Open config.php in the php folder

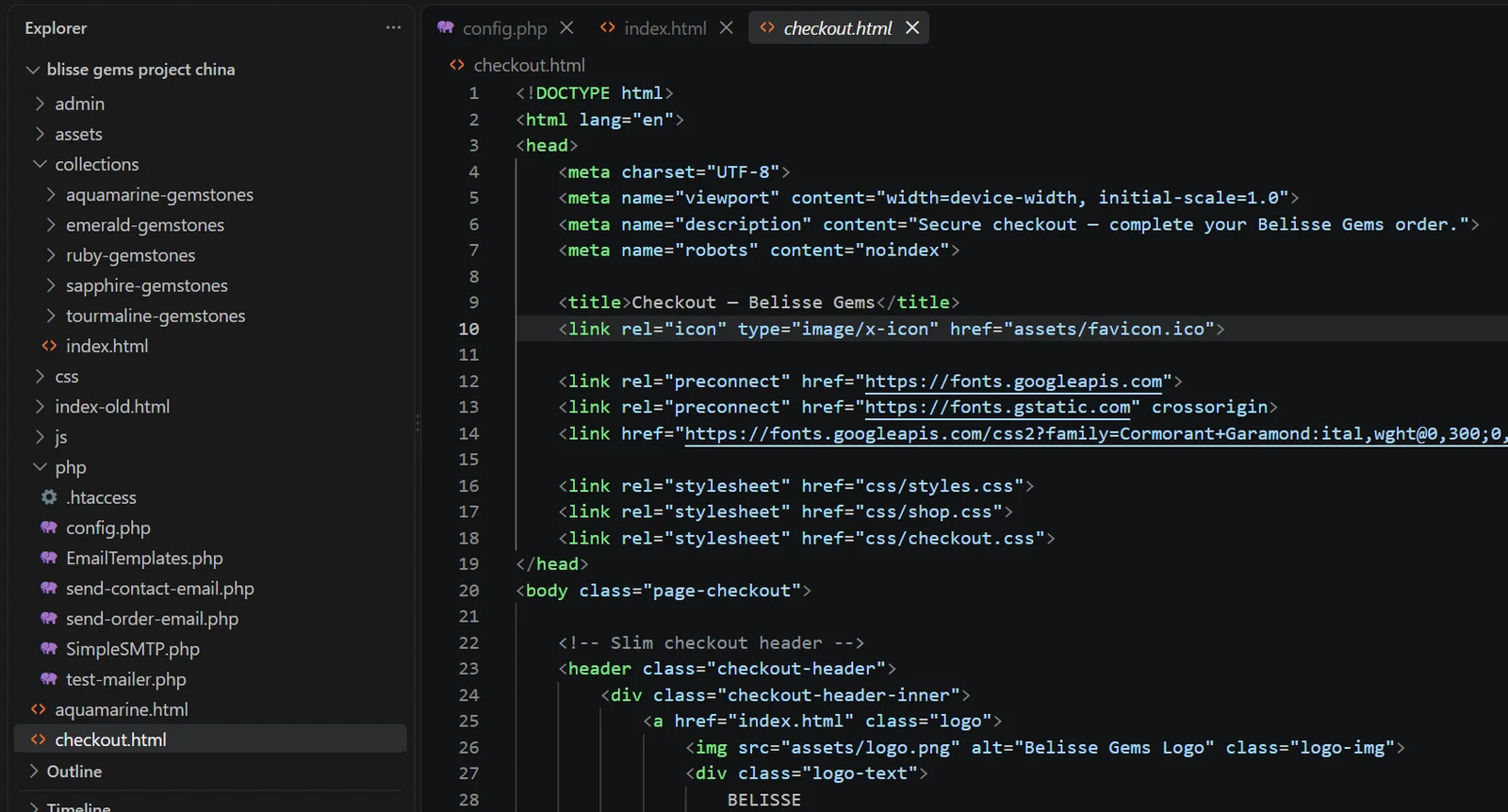pyautogui.click(x=108, y=528)
